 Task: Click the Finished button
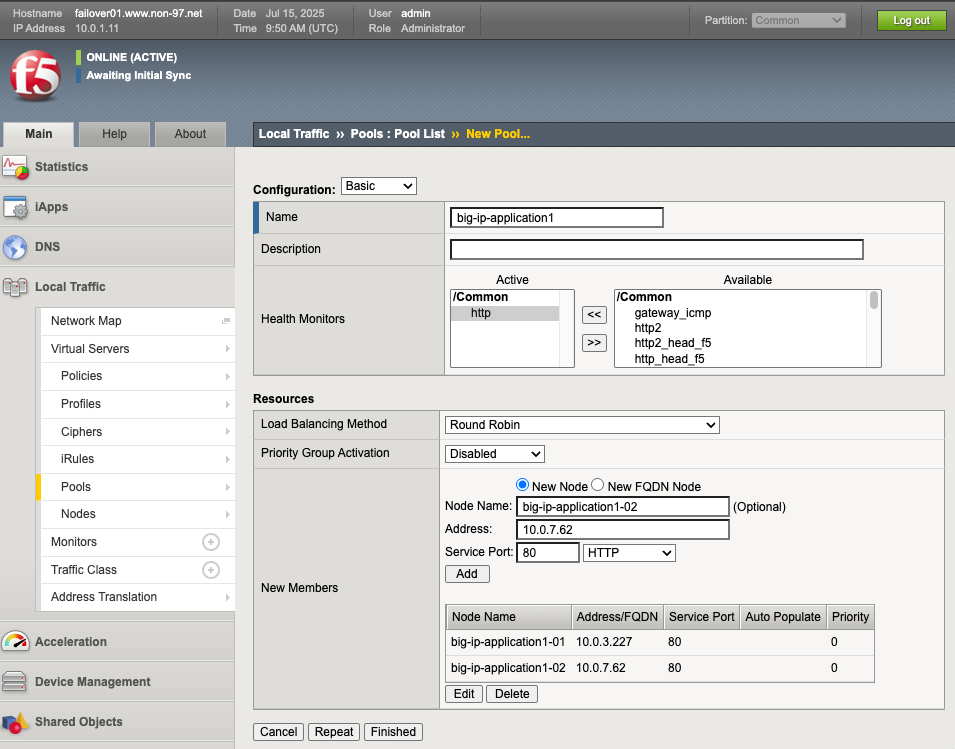(x=393, y=731)
